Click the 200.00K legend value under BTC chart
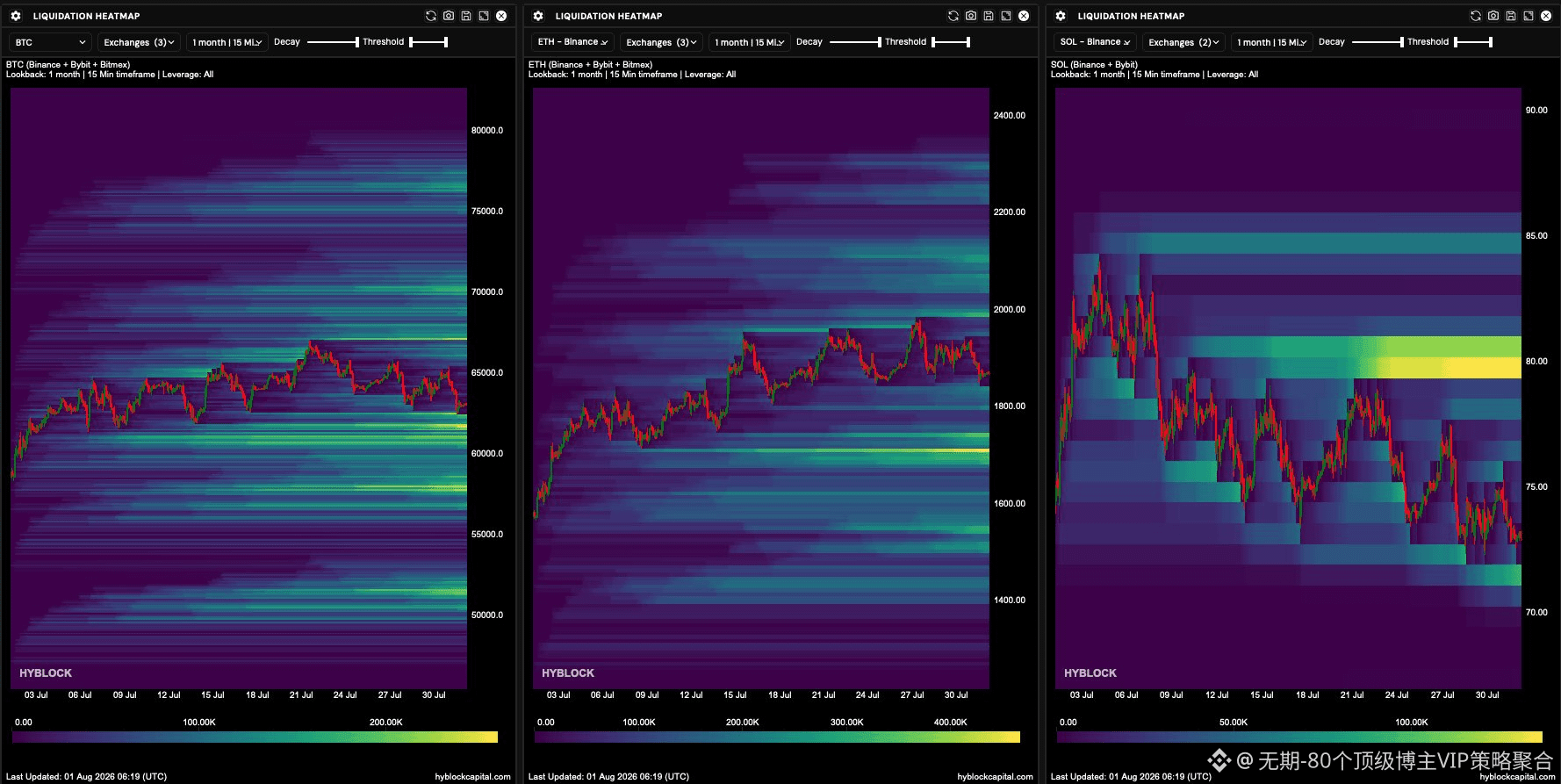 [x=386, y=723]
